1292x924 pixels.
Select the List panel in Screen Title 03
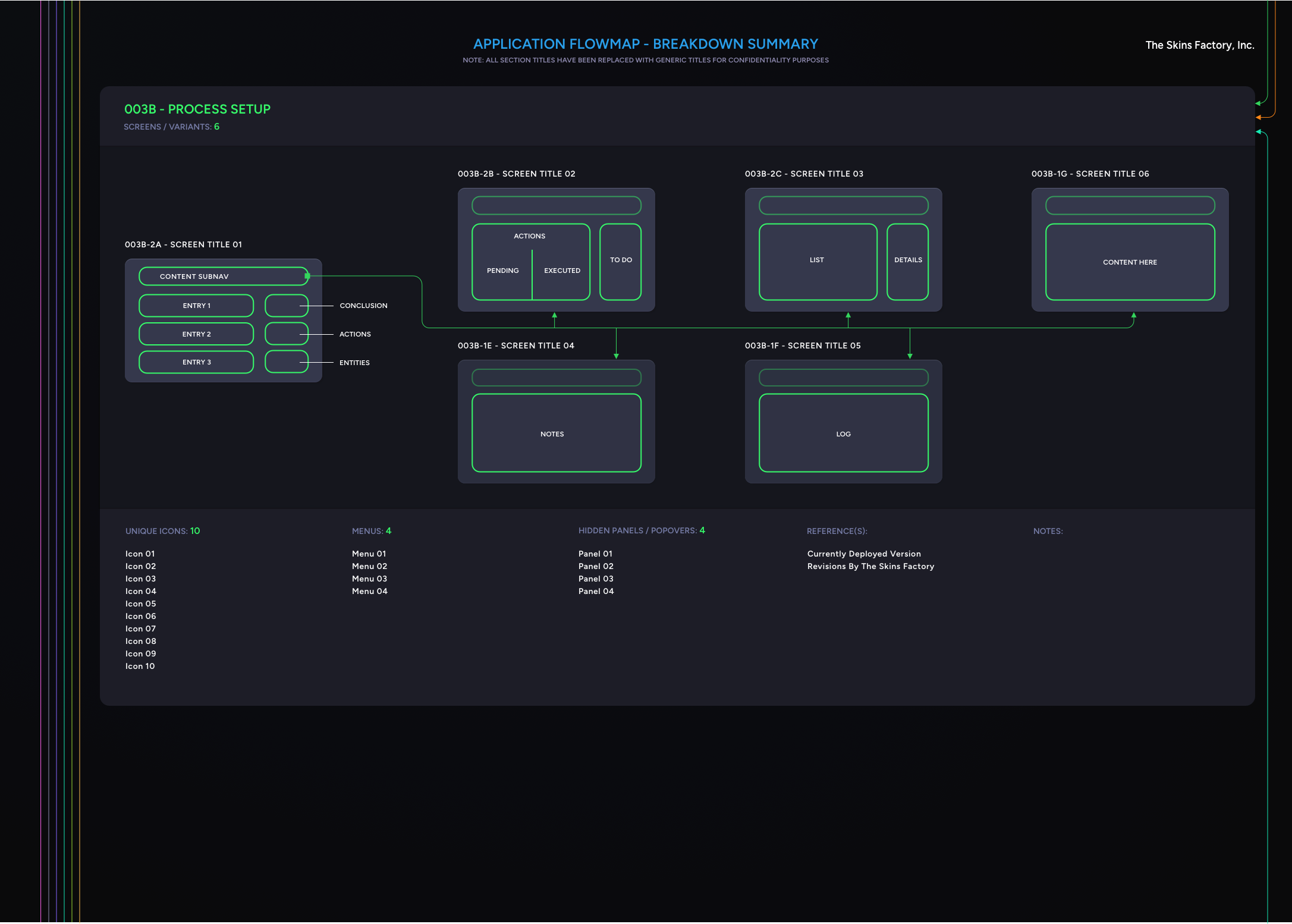coord(818,260)
